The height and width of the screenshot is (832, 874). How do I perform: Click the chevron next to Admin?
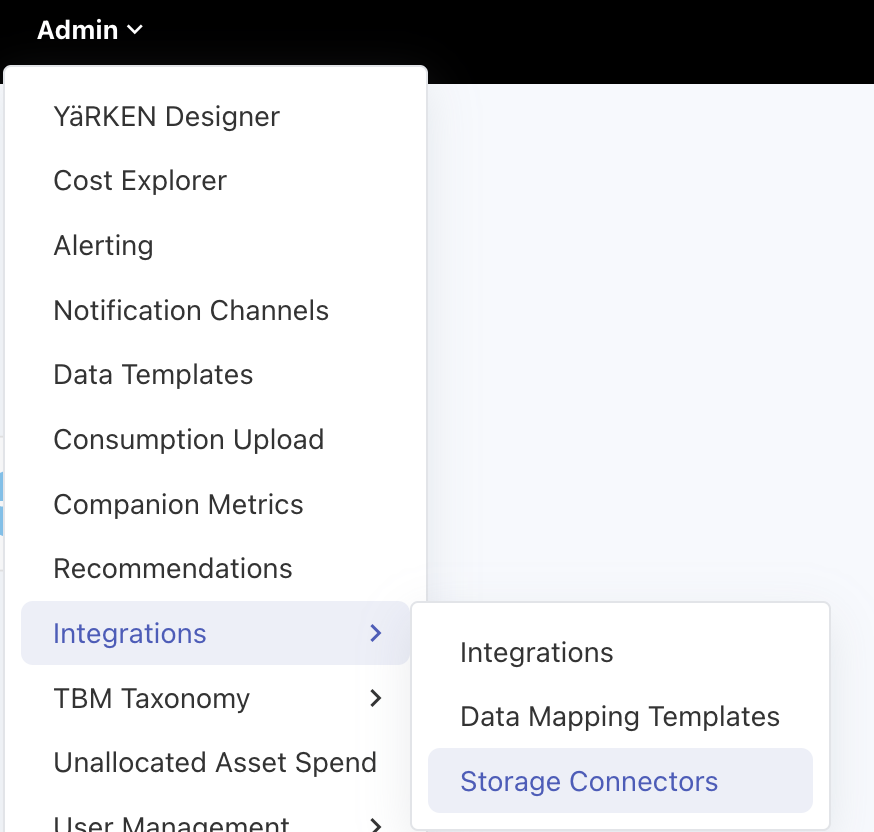pos(135,31)
